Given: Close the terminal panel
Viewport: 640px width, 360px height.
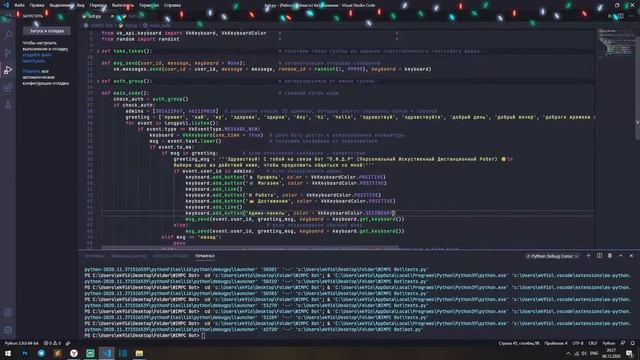Looking at the screenshot, I should [631, 256].
